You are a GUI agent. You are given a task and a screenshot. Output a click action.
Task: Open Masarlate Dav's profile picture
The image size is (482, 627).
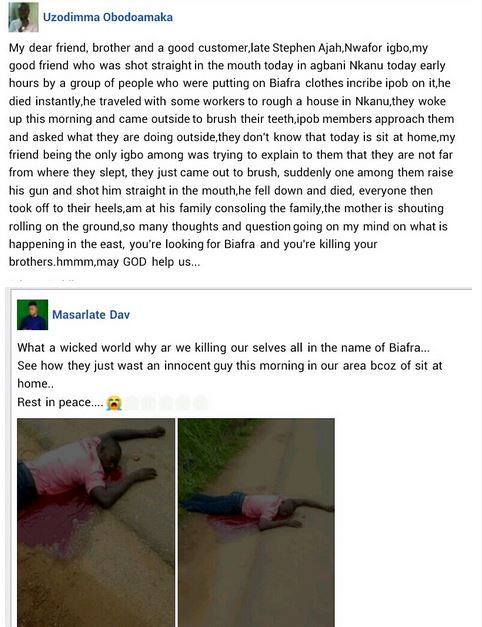pyautogui.click(x=32, y=315)
